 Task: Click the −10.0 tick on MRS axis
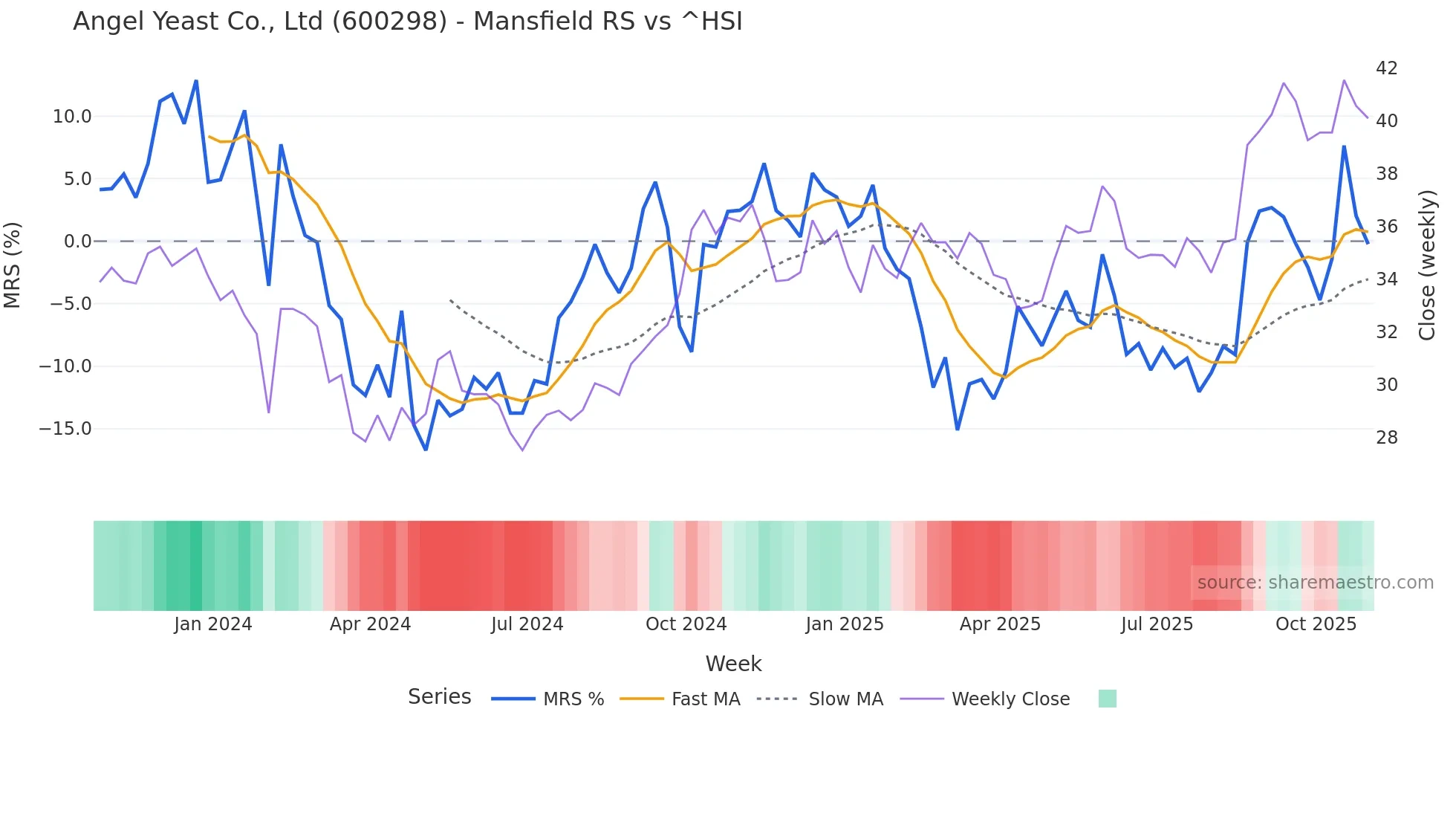(65, 366)
